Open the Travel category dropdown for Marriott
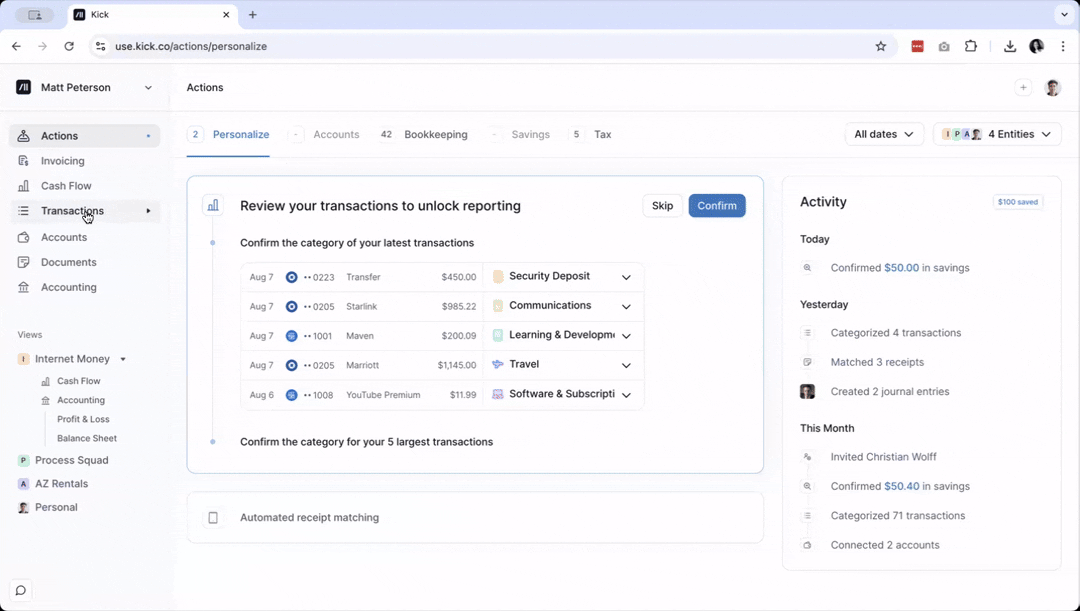The image size is (1080, 611). (626, 365)
